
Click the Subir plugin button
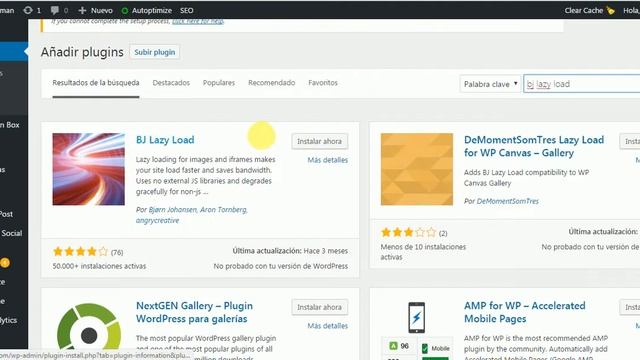[x=155, y=52]
